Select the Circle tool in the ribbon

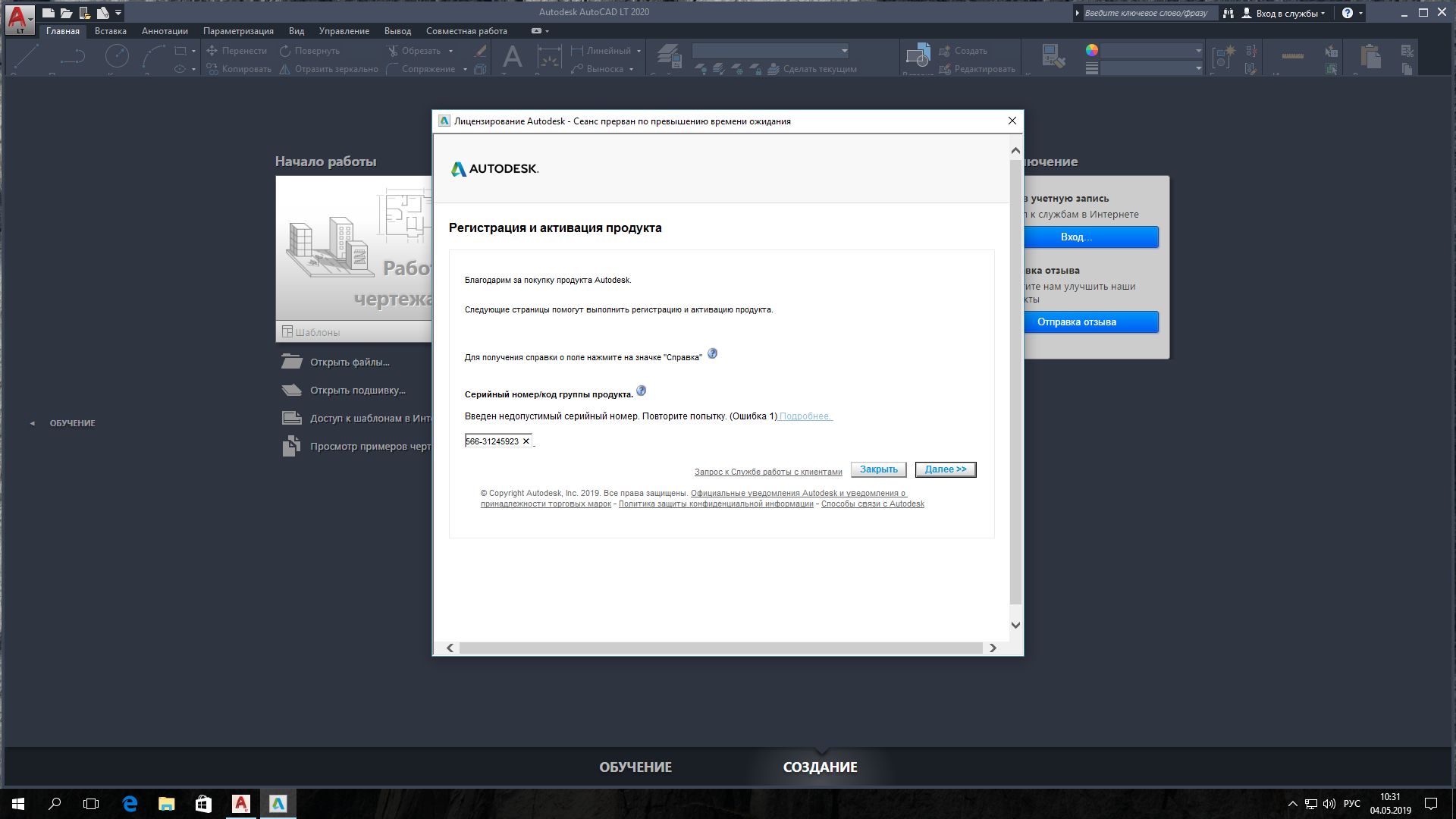click(x=117, y=55)
